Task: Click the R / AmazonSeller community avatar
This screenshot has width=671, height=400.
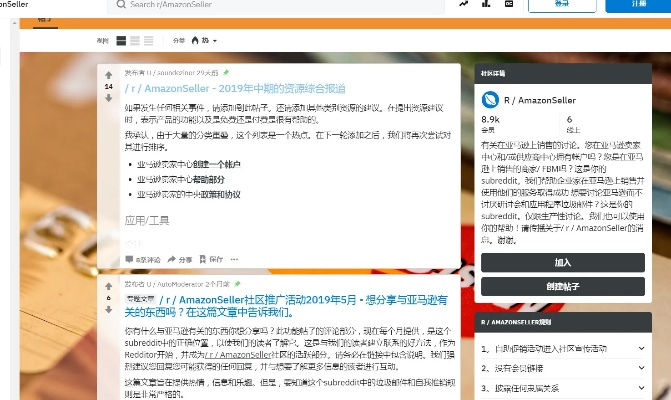Action: (x=490, y=99)
